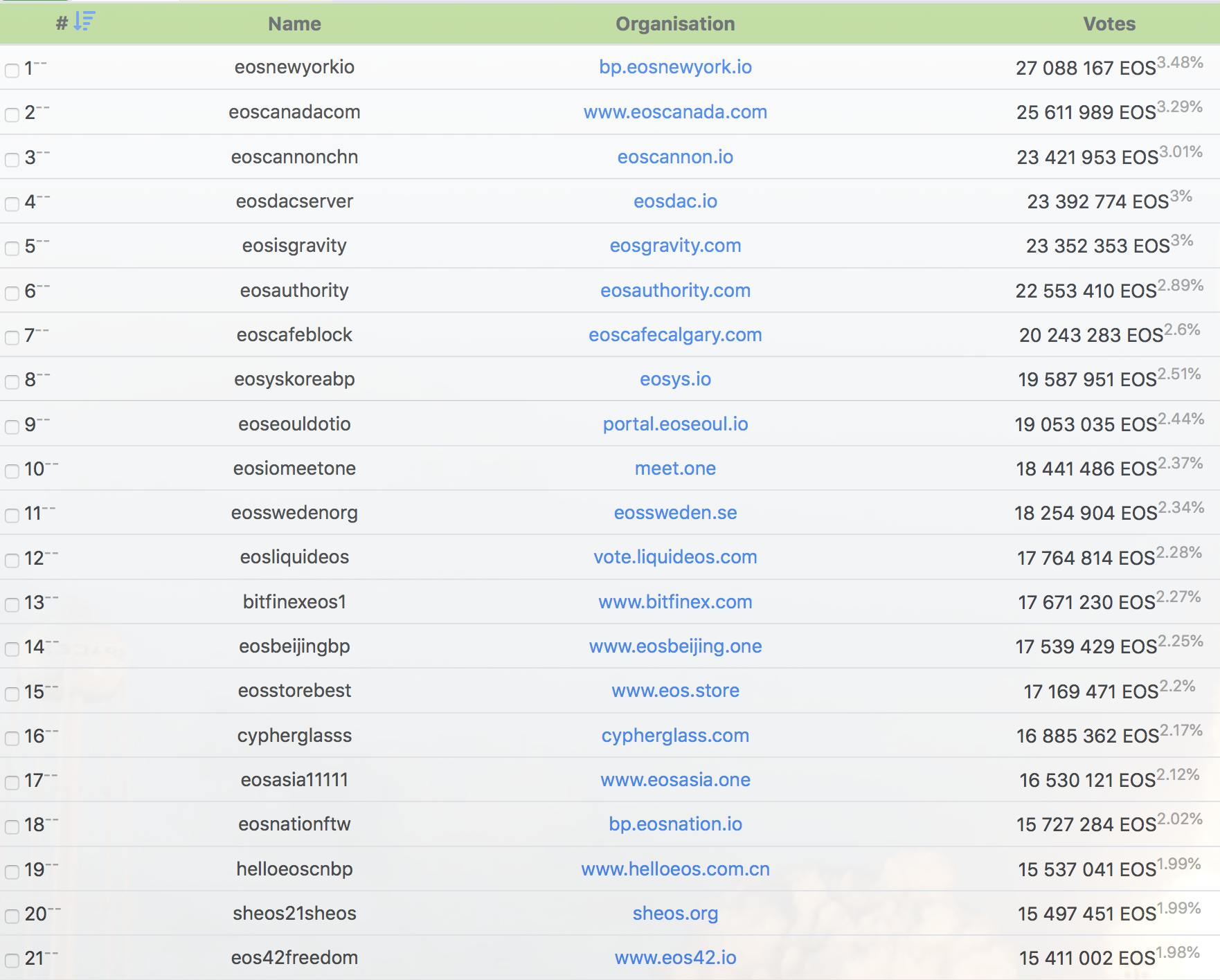
Task: Tick the eosnationftw checkbox
Action: click(x=12, y=827)
